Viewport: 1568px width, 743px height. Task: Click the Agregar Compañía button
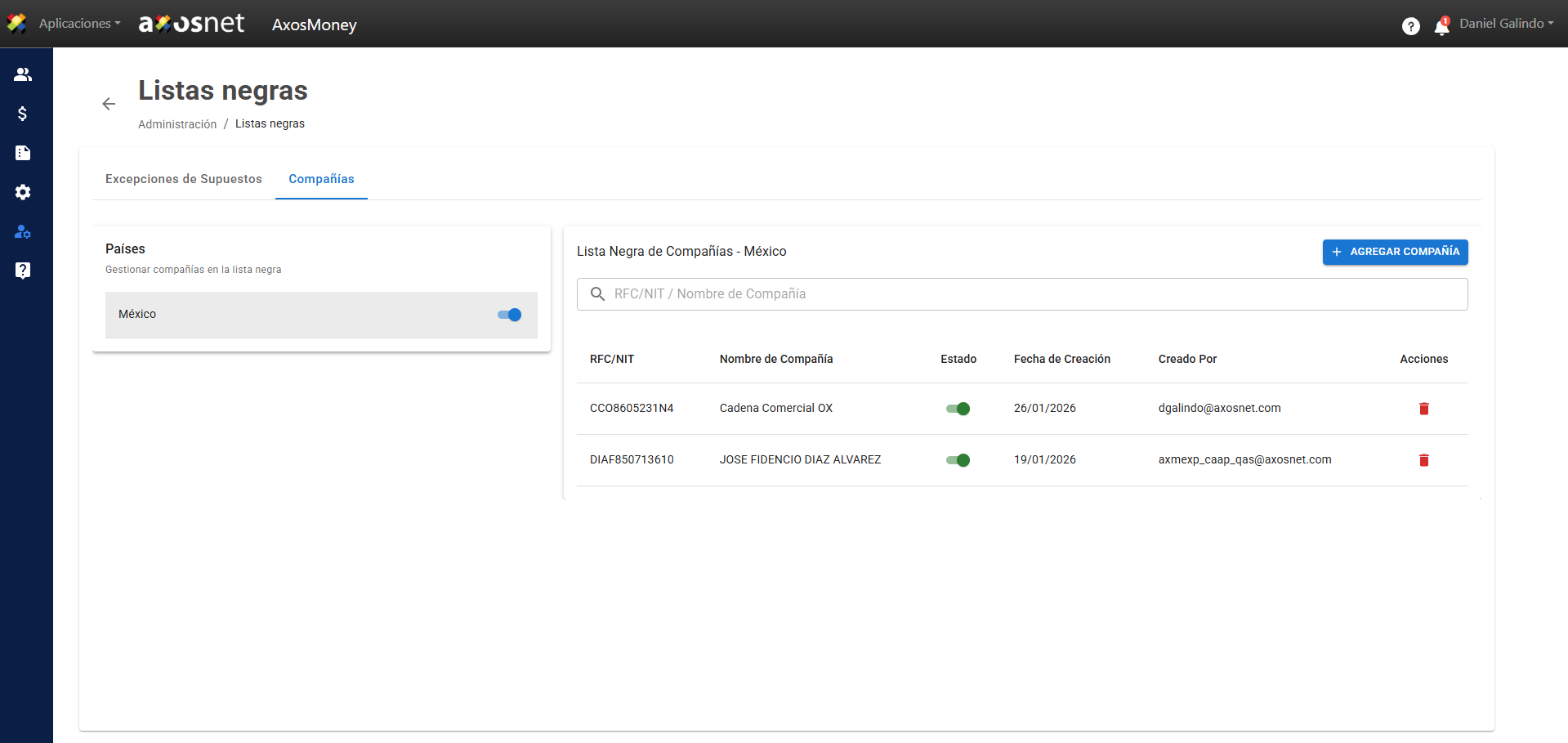1395,252
